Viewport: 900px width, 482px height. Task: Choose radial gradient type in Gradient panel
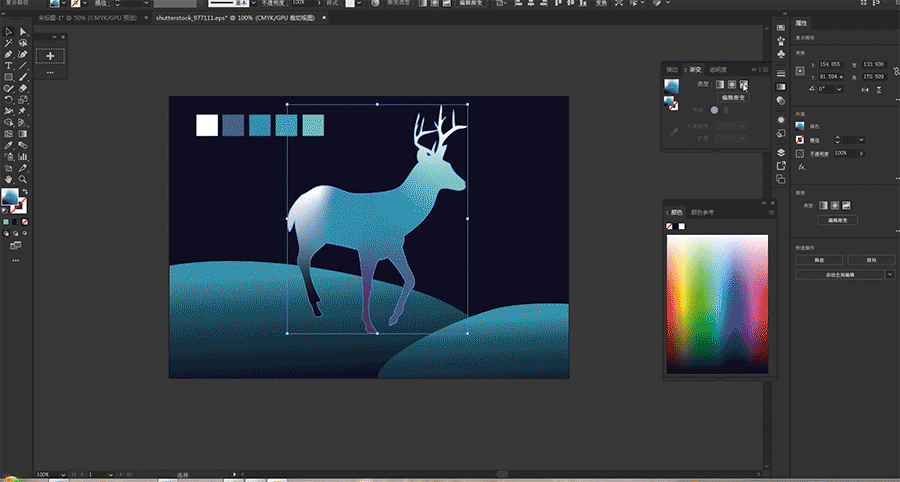point(731,85)
